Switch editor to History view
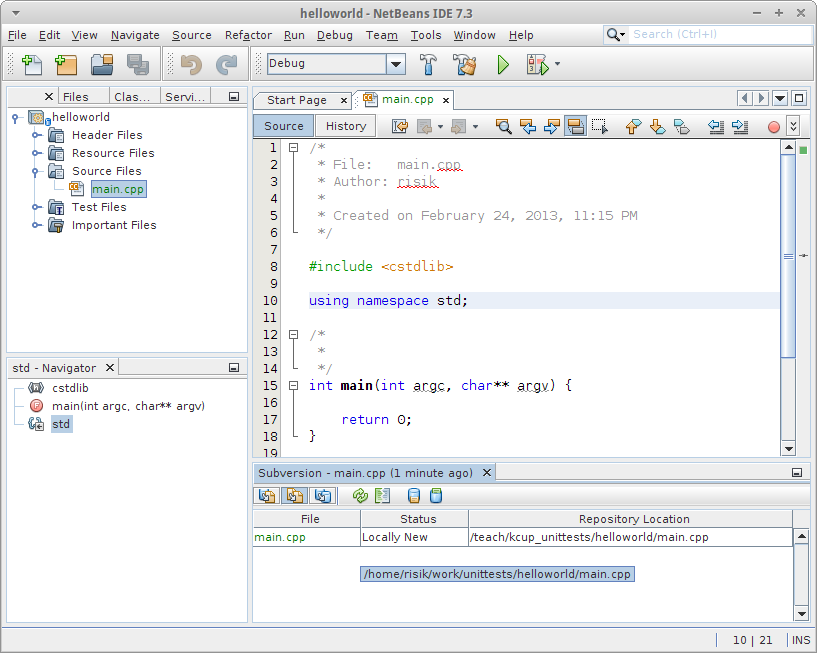Image resolution: width=817 pixels, height=653 pixels. [345, 126]
